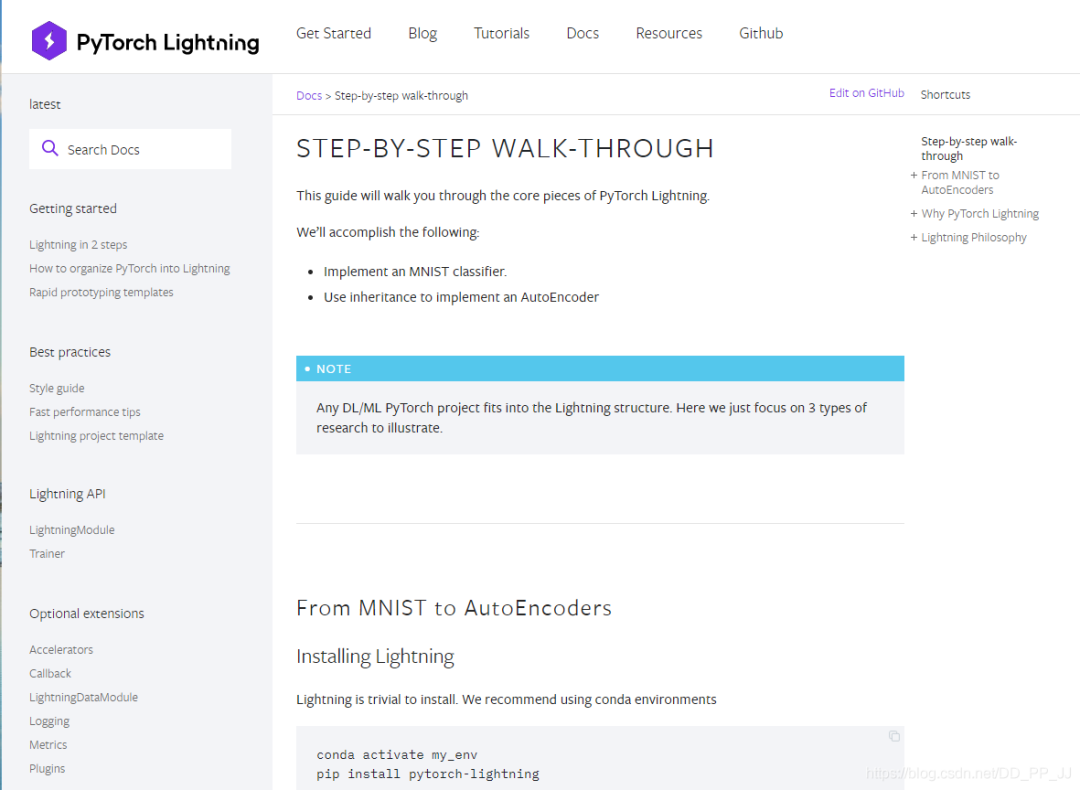Click the From MNIST to AutoEncoders heading
Image resolution: width=1080 pixels, height=790 pixels.
tap(454, 608)
